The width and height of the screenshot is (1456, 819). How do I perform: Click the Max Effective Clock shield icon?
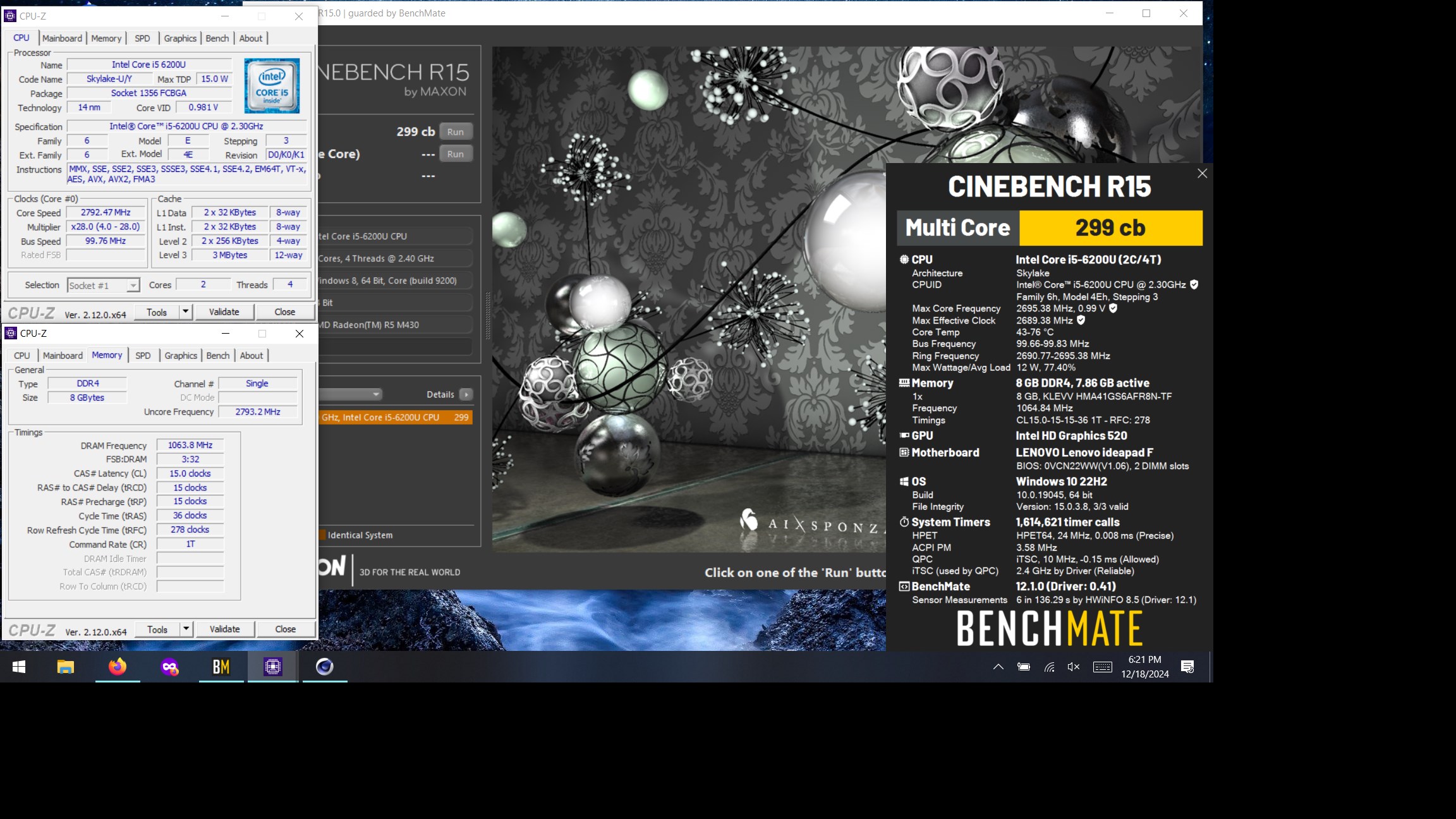1081,320
